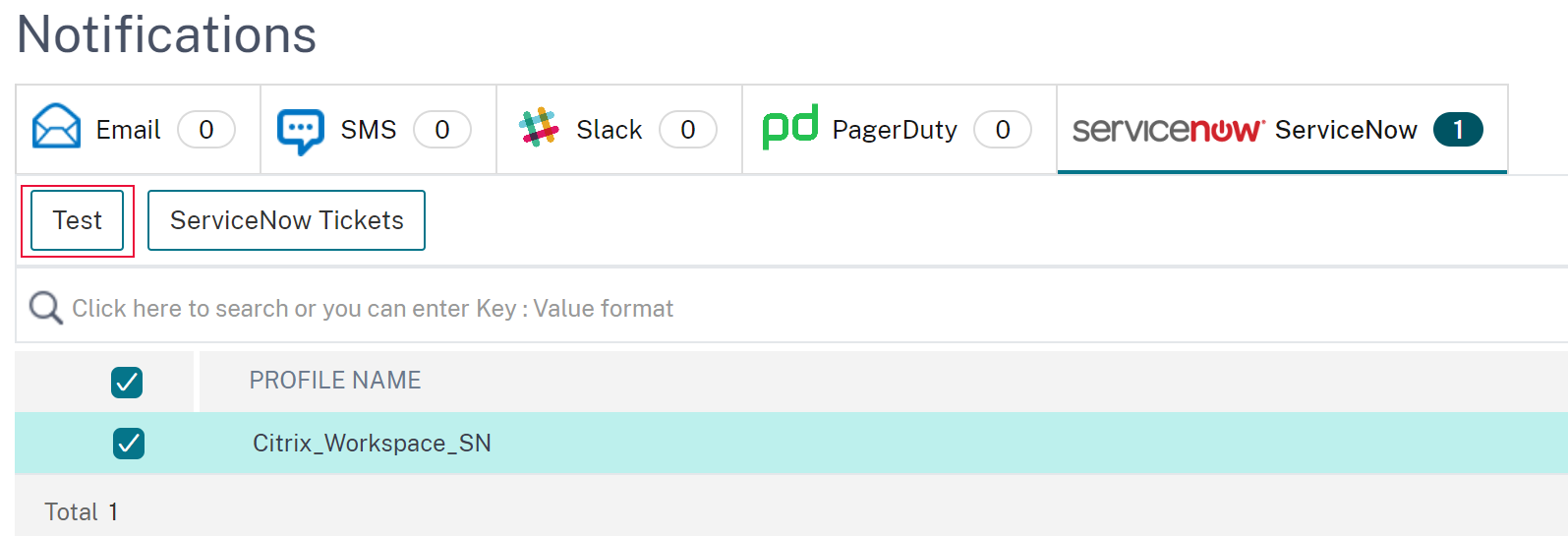Click the magnifying glass search icon
Viewport: 1568px width, 536px height.
click(x=45, y=308)
